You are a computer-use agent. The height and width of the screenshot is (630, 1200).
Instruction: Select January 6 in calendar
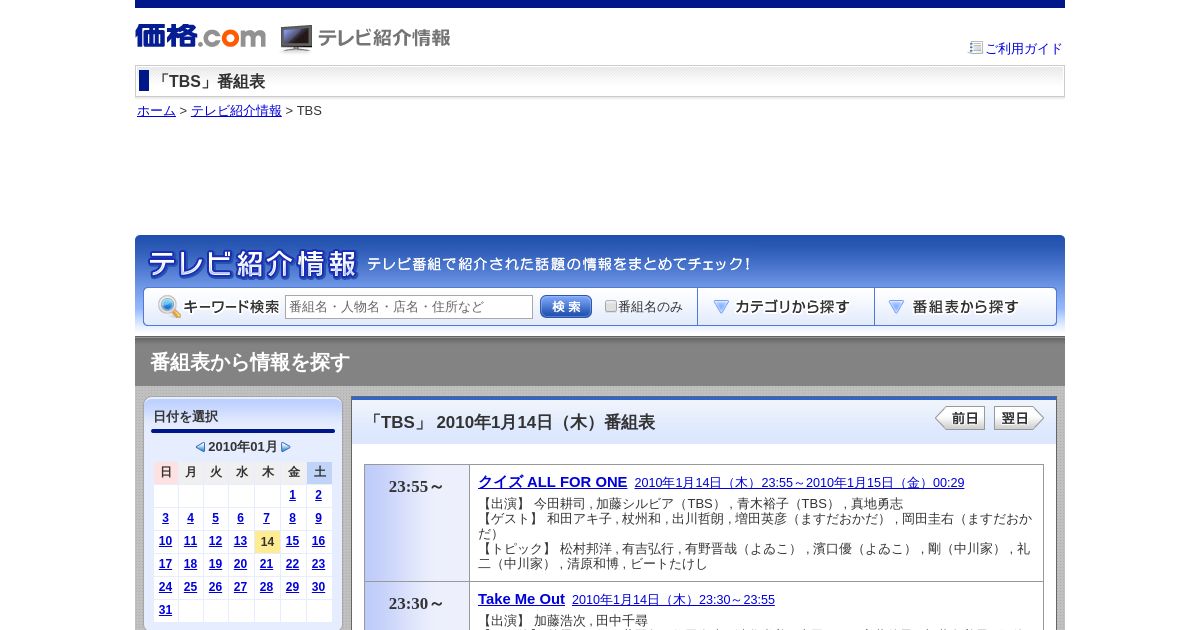pos(240,518)
